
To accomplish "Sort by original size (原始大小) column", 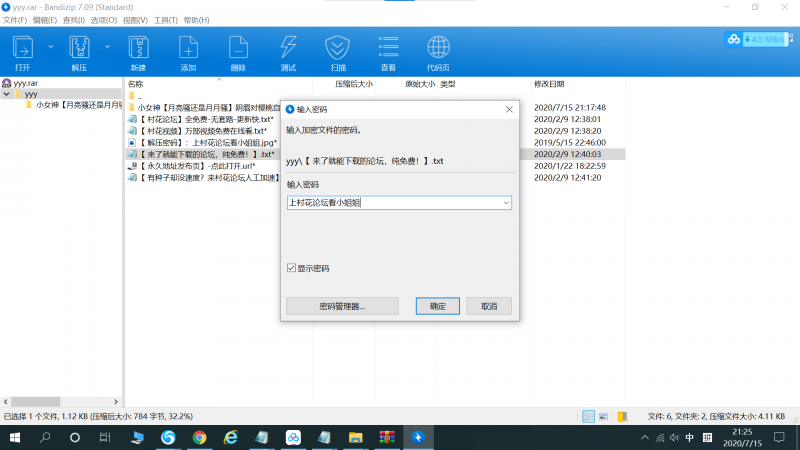I will pos(420,84).
